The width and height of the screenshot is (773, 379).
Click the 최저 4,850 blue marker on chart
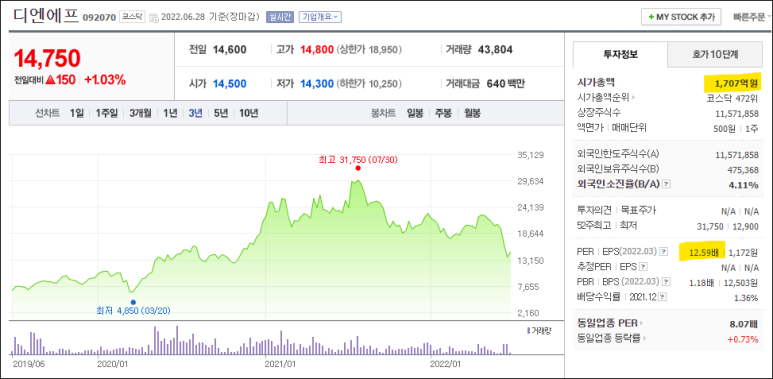pos(133,302)
